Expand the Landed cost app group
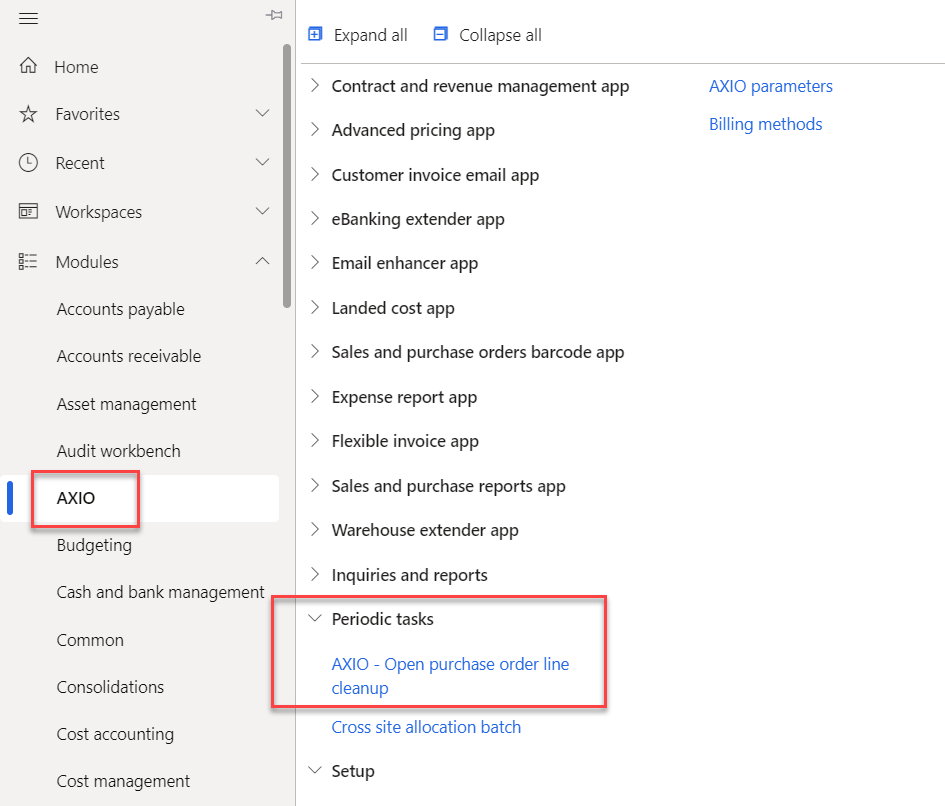Viewport: 945px width, 806px height. [315, 308]
